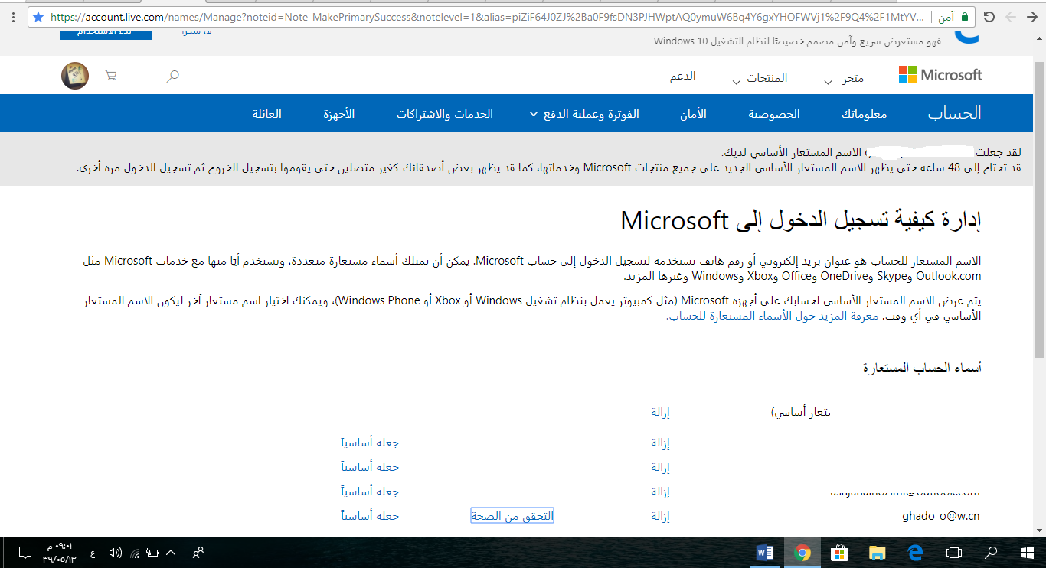Expand the متجر dropdown

click(844, 79)
